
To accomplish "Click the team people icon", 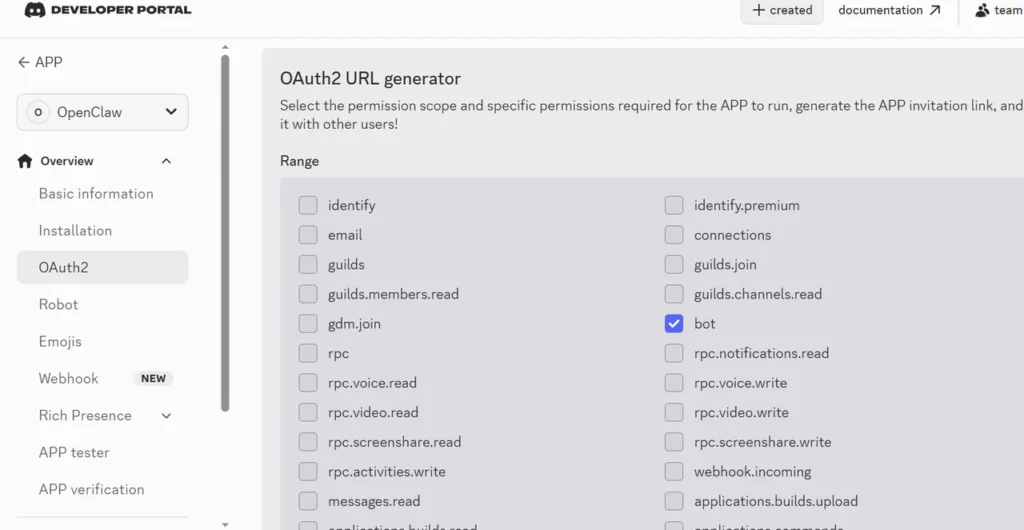I will [982, 10].
